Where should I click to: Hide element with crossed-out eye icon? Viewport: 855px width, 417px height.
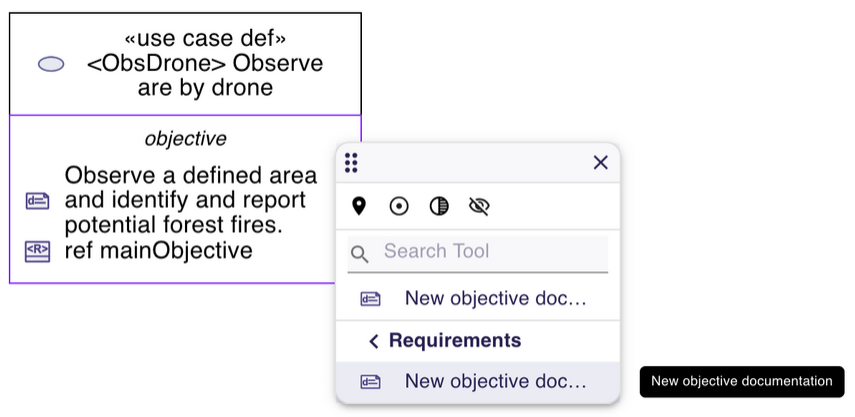479,206
